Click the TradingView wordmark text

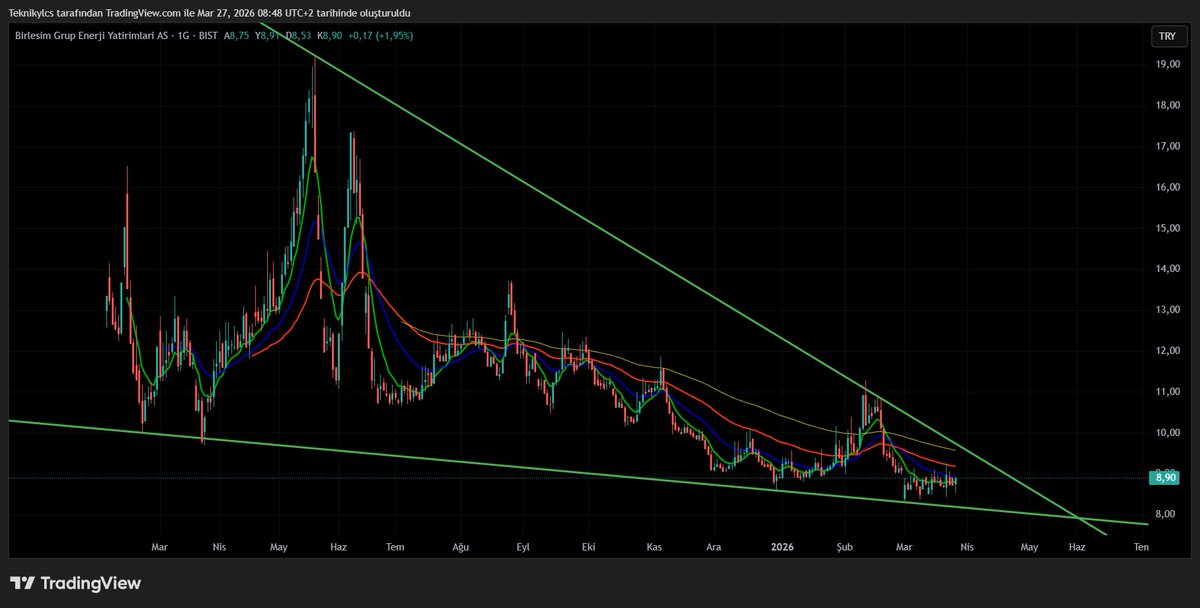[x=92, y=583]
